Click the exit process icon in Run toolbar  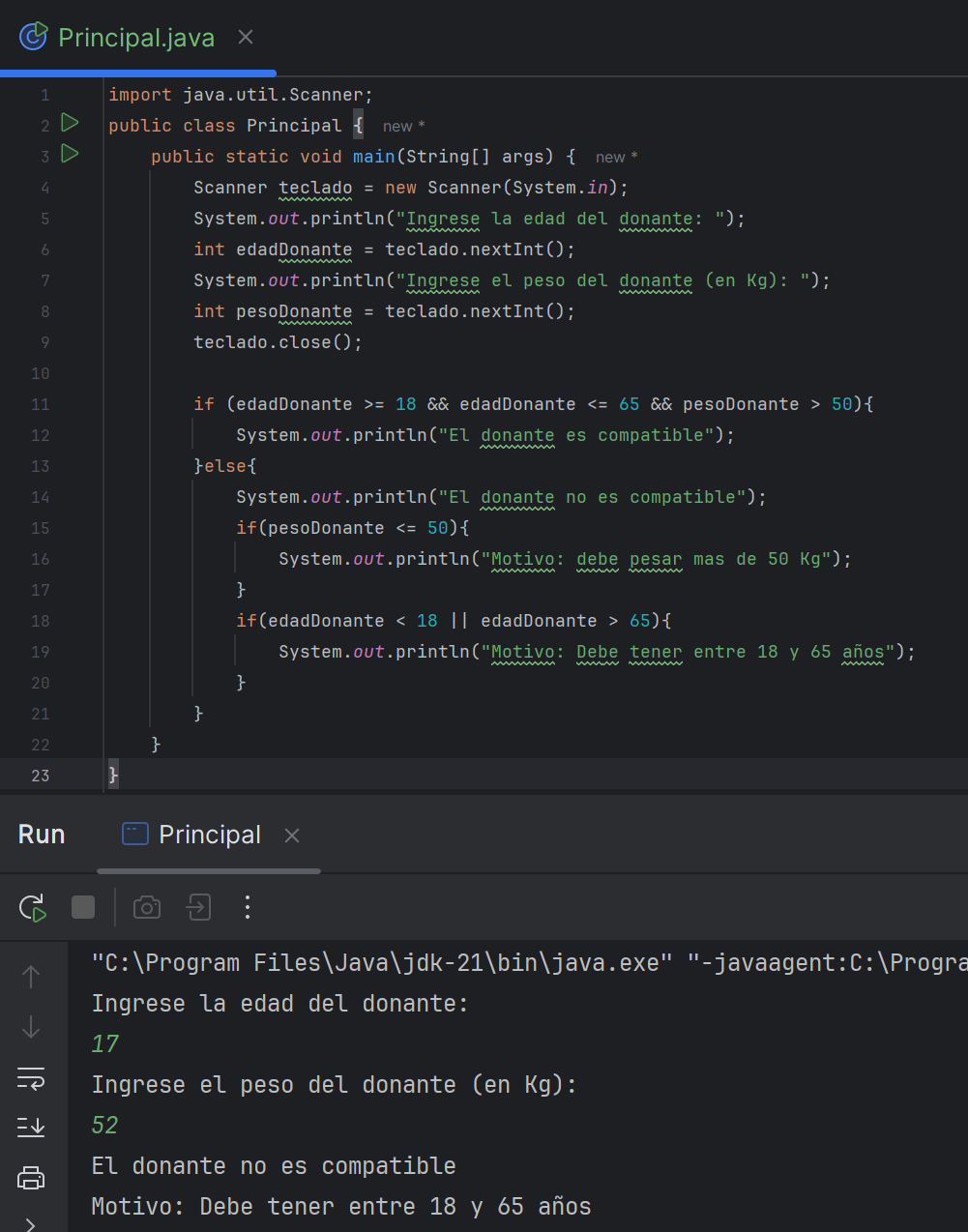[x=198, y=907]
